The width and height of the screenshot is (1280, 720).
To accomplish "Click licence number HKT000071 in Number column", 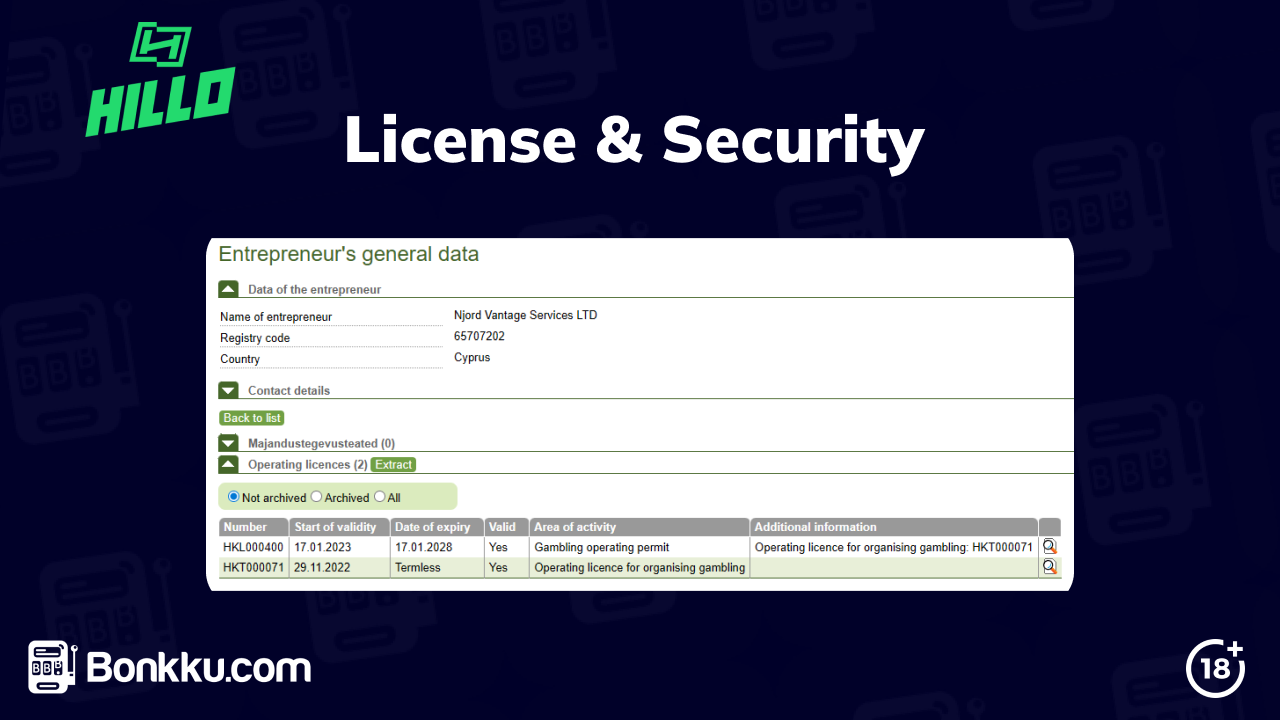I will point(253,567).
